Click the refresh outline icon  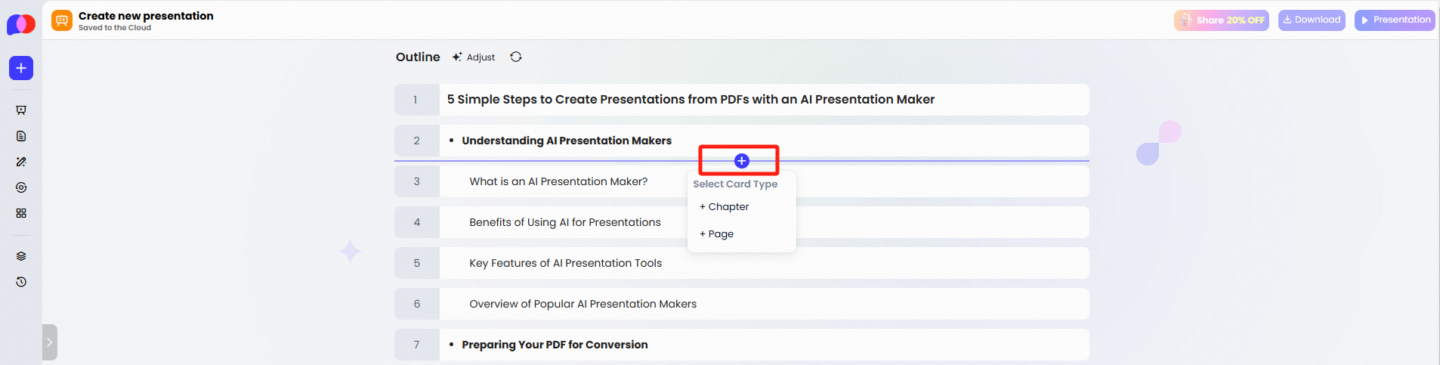[516, 57]
